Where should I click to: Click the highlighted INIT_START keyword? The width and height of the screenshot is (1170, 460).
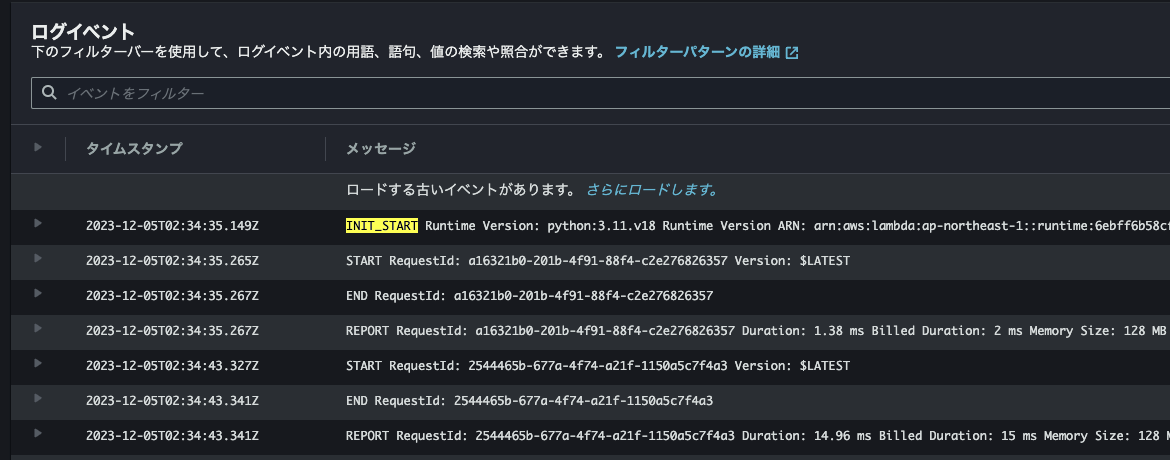point(382,226)
